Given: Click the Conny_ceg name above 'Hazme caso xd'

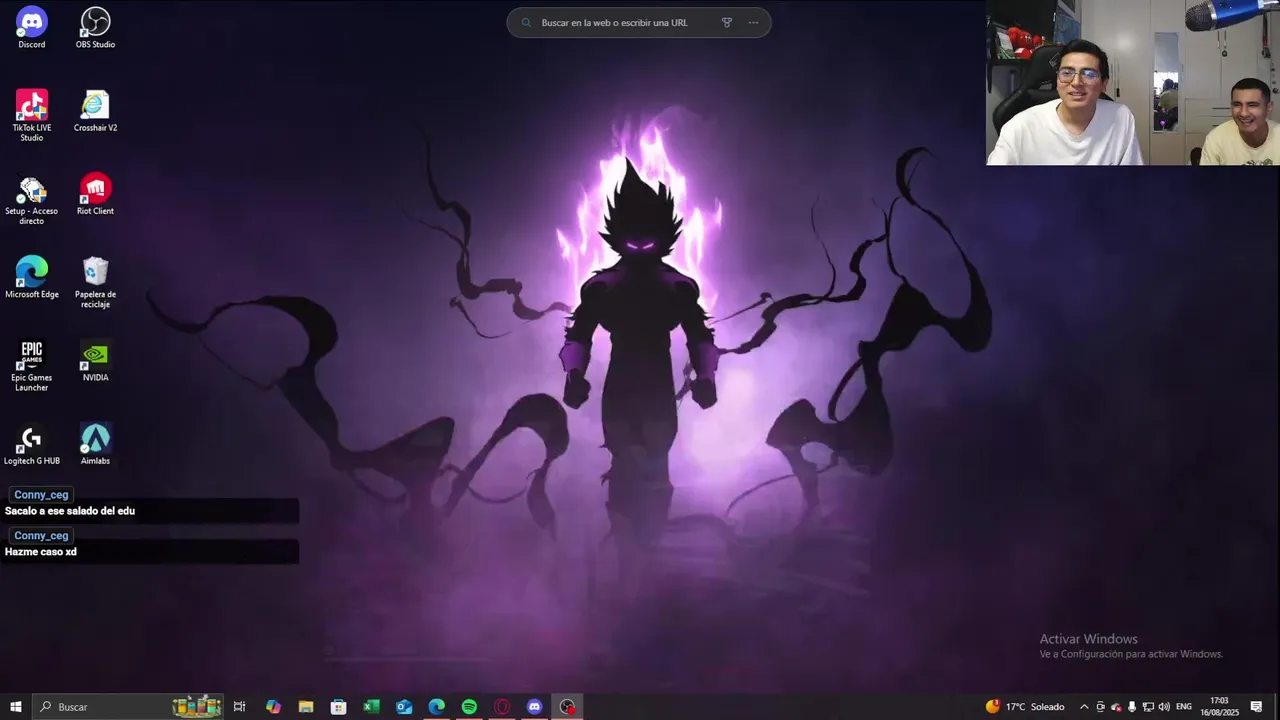Looking at the screenshot, I should tap(41, 536).
